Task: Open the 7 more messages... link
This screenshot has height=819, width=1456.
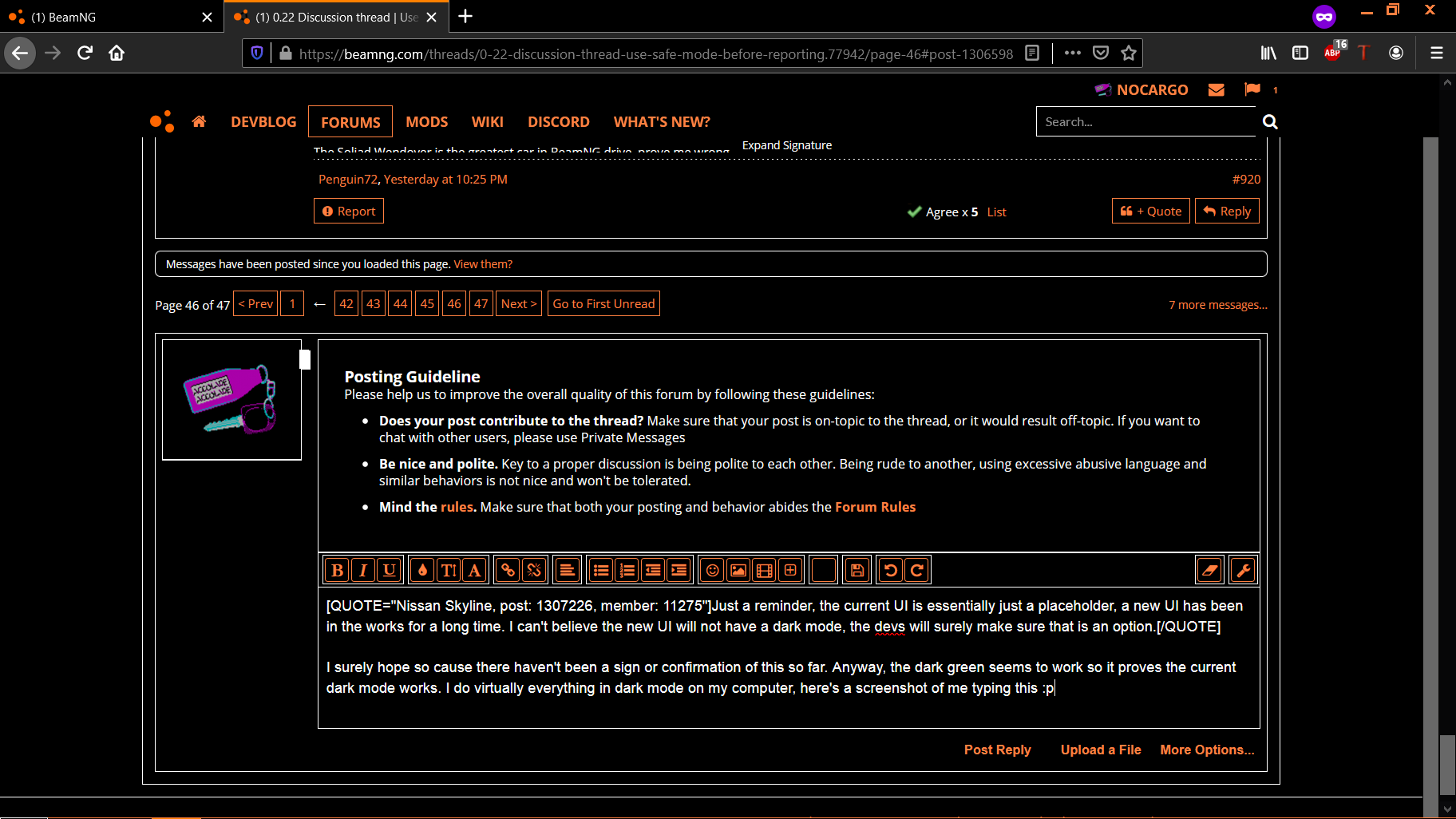Action: click(x=1218, y=305)
